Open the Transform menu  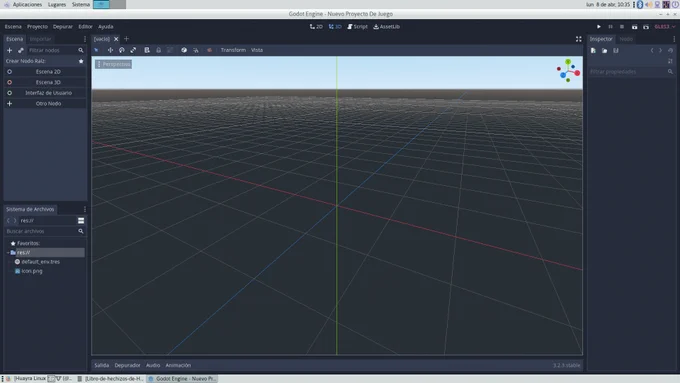coord(233,50)
